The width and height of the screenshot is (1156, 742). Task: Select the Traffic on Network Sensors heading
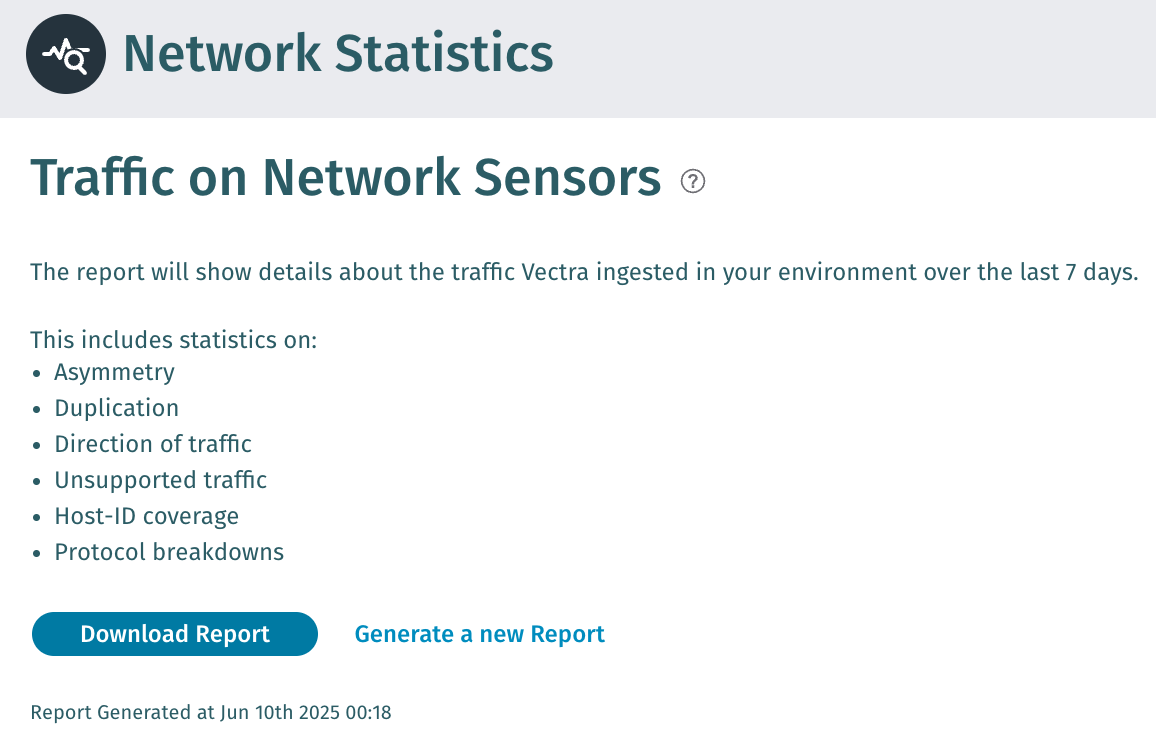(345, 178)
